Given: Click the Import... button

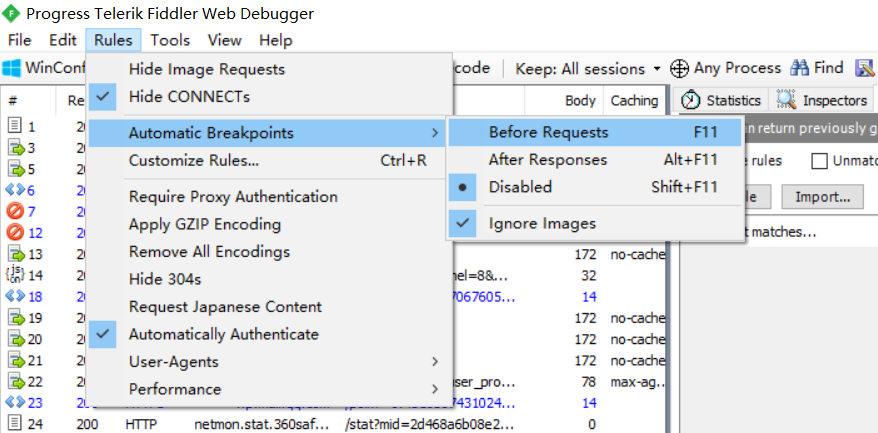Looking at the screenshot, I should point(823,197).
